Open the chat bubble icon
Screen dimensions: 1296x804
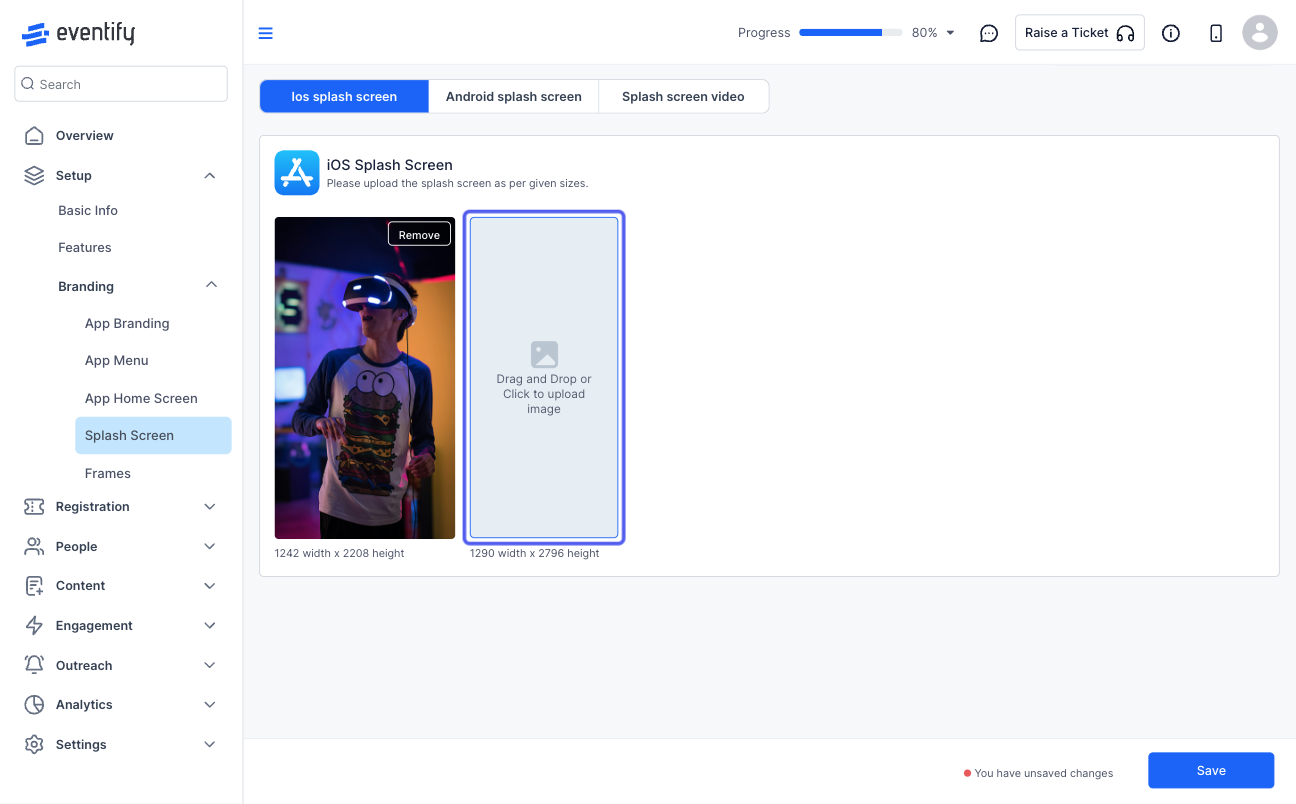(x=989, y=33)
